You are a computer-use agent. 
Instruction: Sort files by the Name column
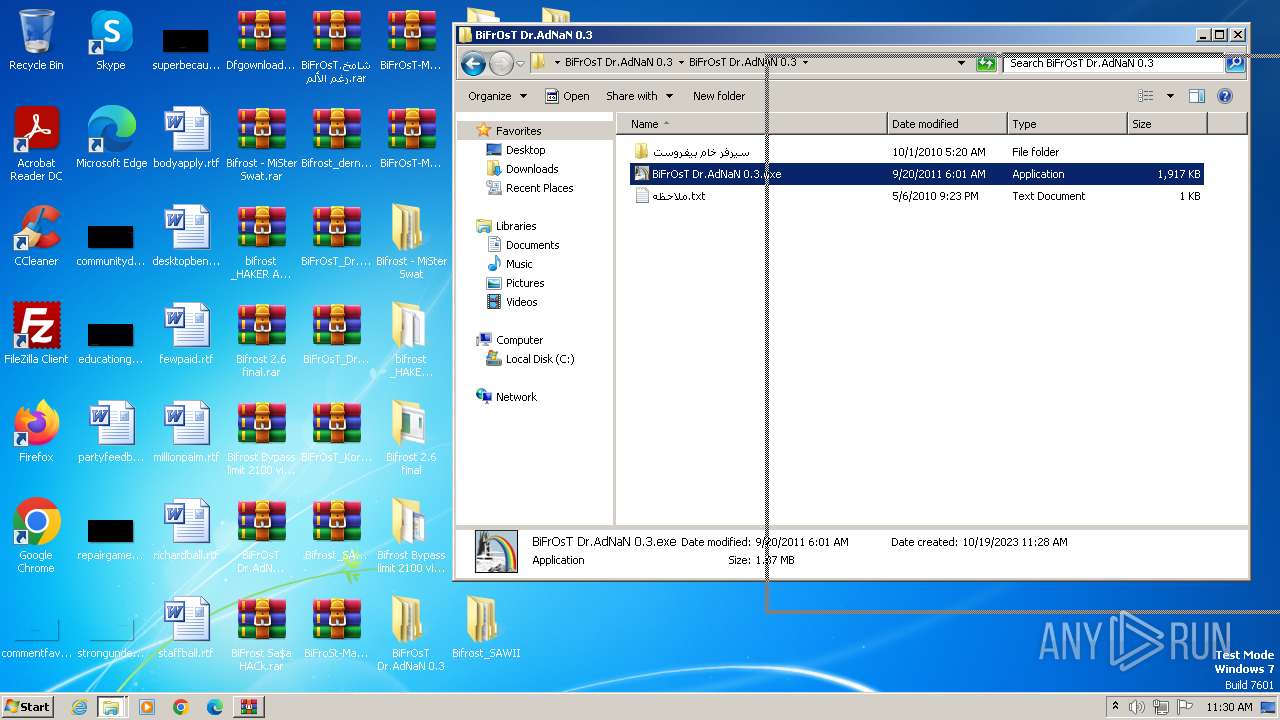pos(752,124)
